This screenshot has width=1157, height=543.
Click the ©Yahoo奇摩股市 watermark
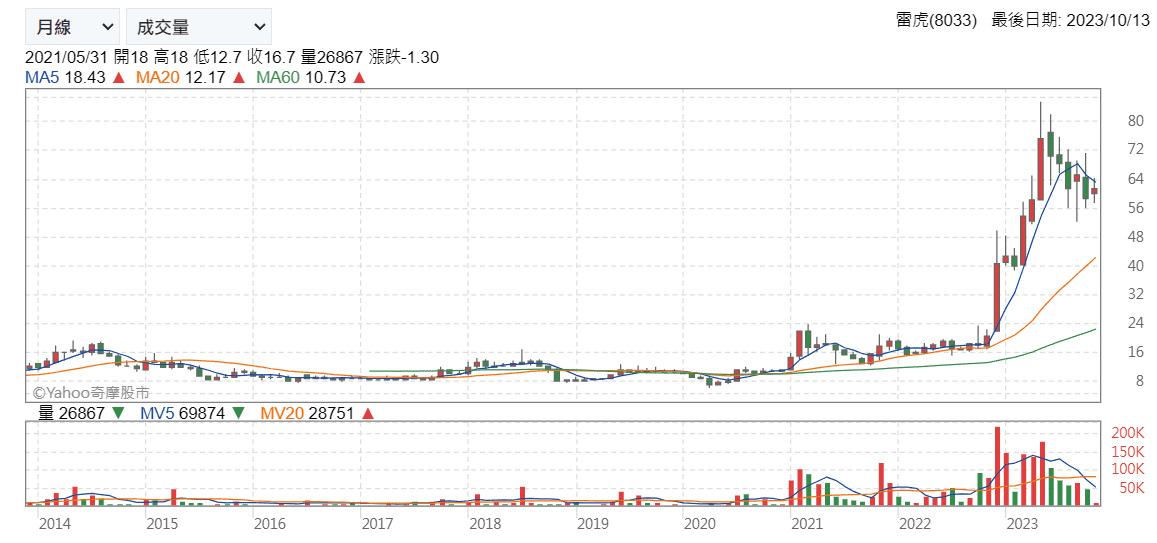point(91,394)
